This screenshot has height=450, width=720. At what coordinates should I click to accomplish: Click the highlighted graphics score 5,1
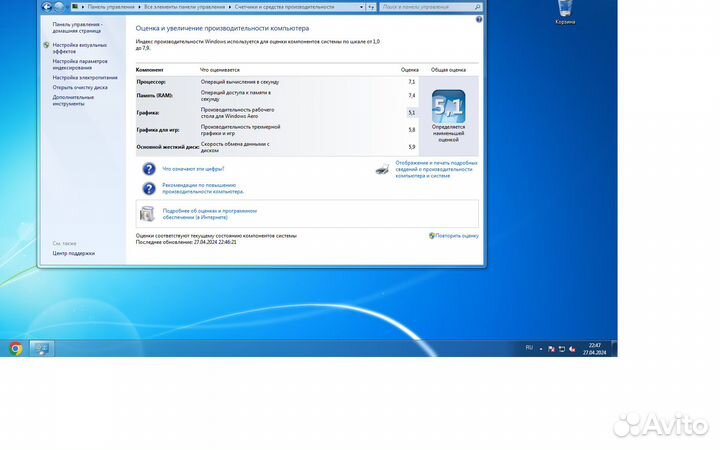[411, 112]
